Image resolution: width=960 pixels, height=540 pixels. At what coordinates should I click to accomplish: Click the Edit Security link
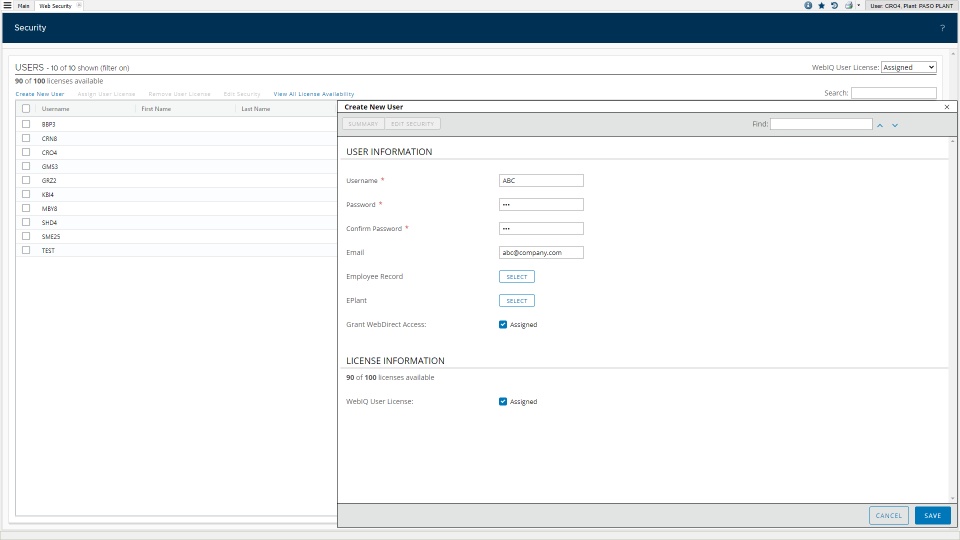click(x=242, y=94)
